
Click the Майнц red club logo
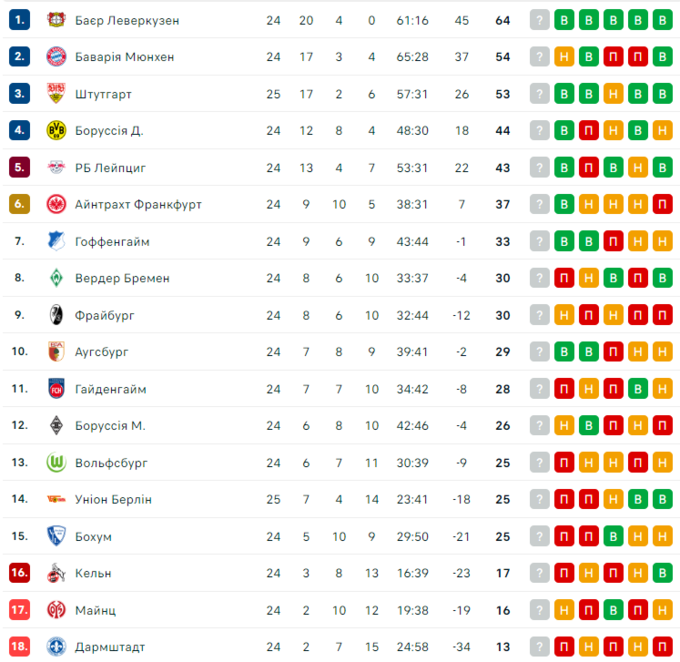[55, 610]
